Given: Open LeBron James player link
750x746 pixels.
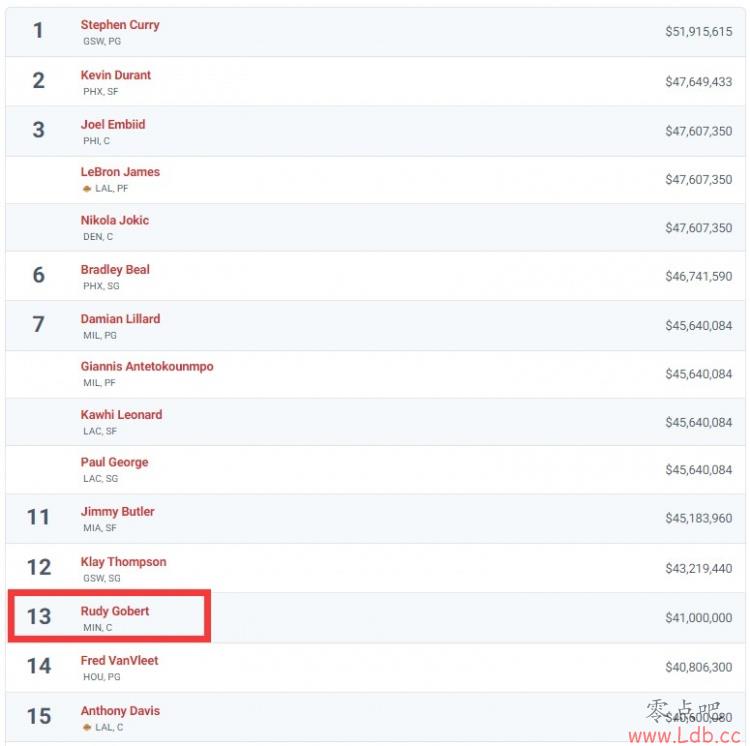Looking at the screenshot, I should point(120,172).
